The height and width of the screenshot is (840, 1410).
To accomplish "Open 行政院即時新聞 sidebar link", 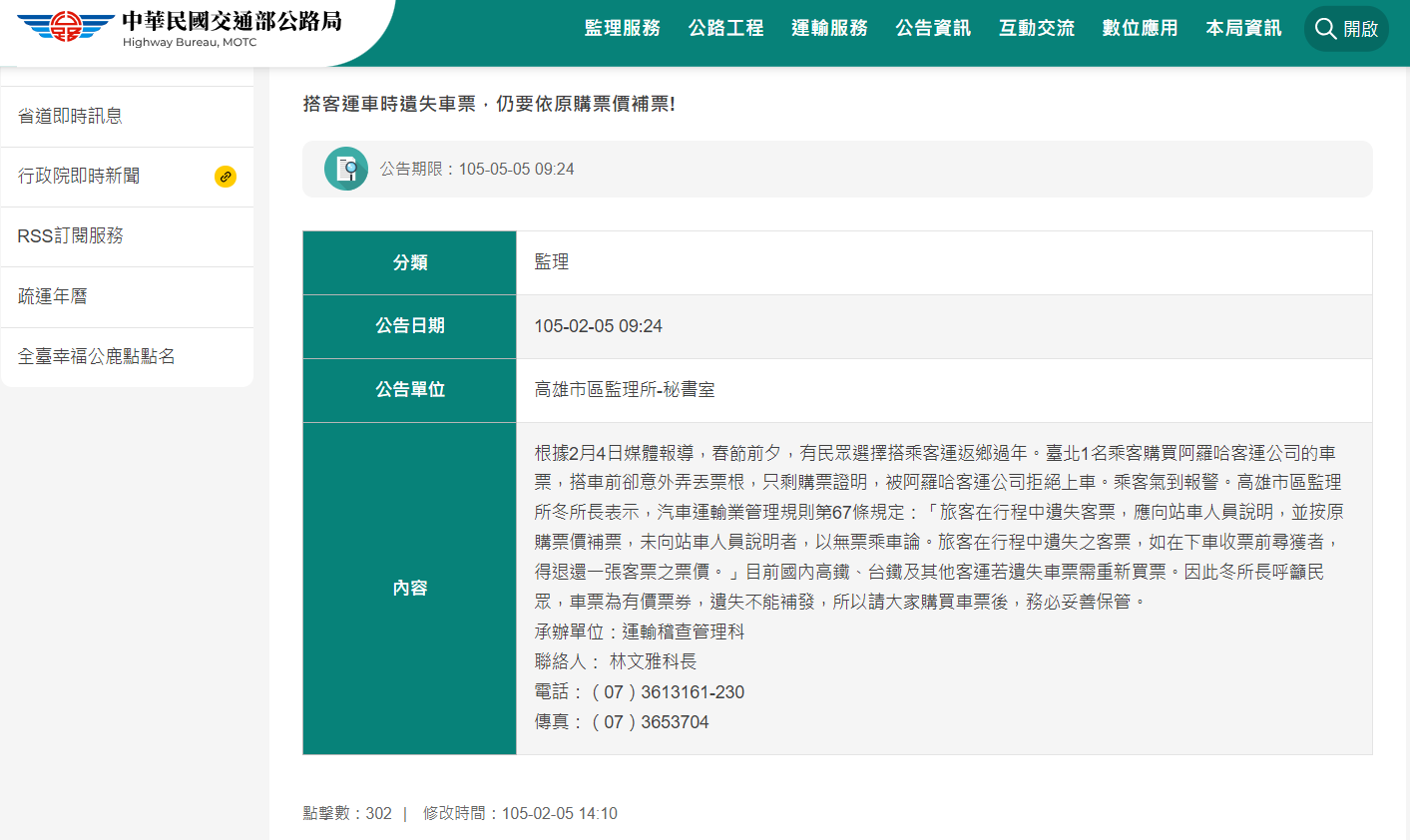I will [127, 177].
